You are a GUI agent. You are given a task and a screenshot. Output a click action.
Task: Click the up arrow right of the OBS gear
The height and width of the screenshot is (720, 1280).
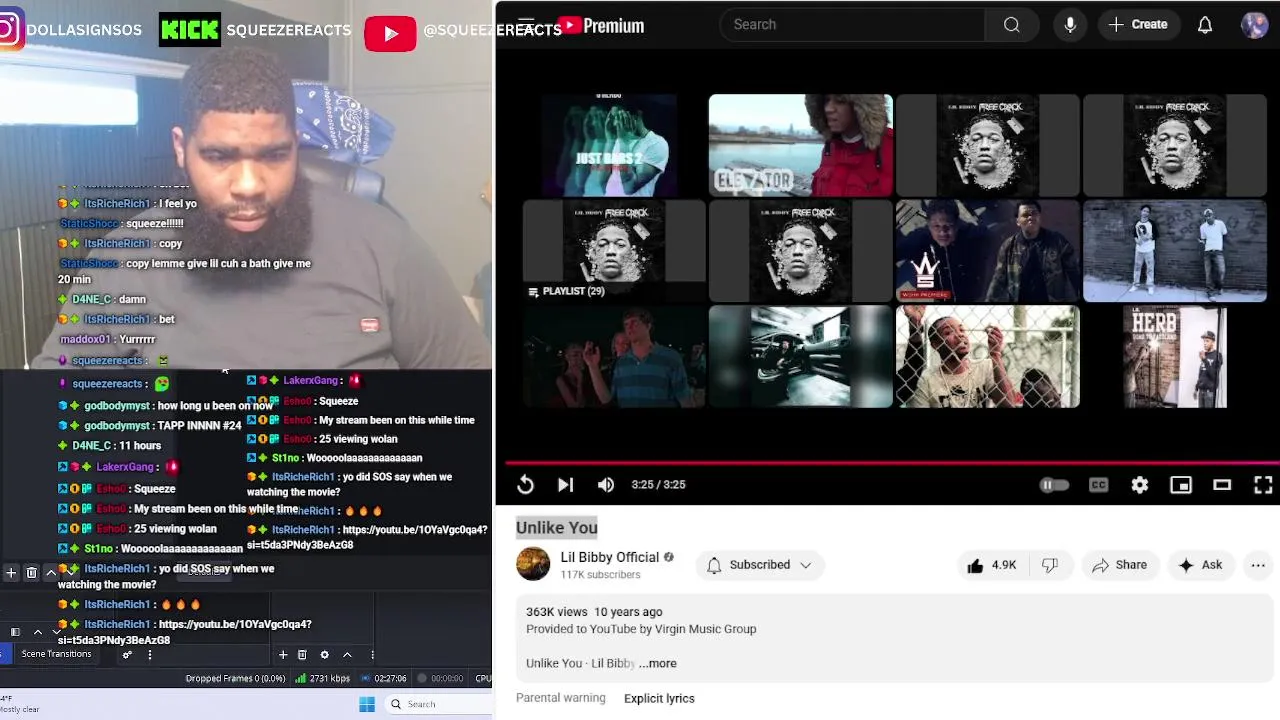[x=347, y=655]
